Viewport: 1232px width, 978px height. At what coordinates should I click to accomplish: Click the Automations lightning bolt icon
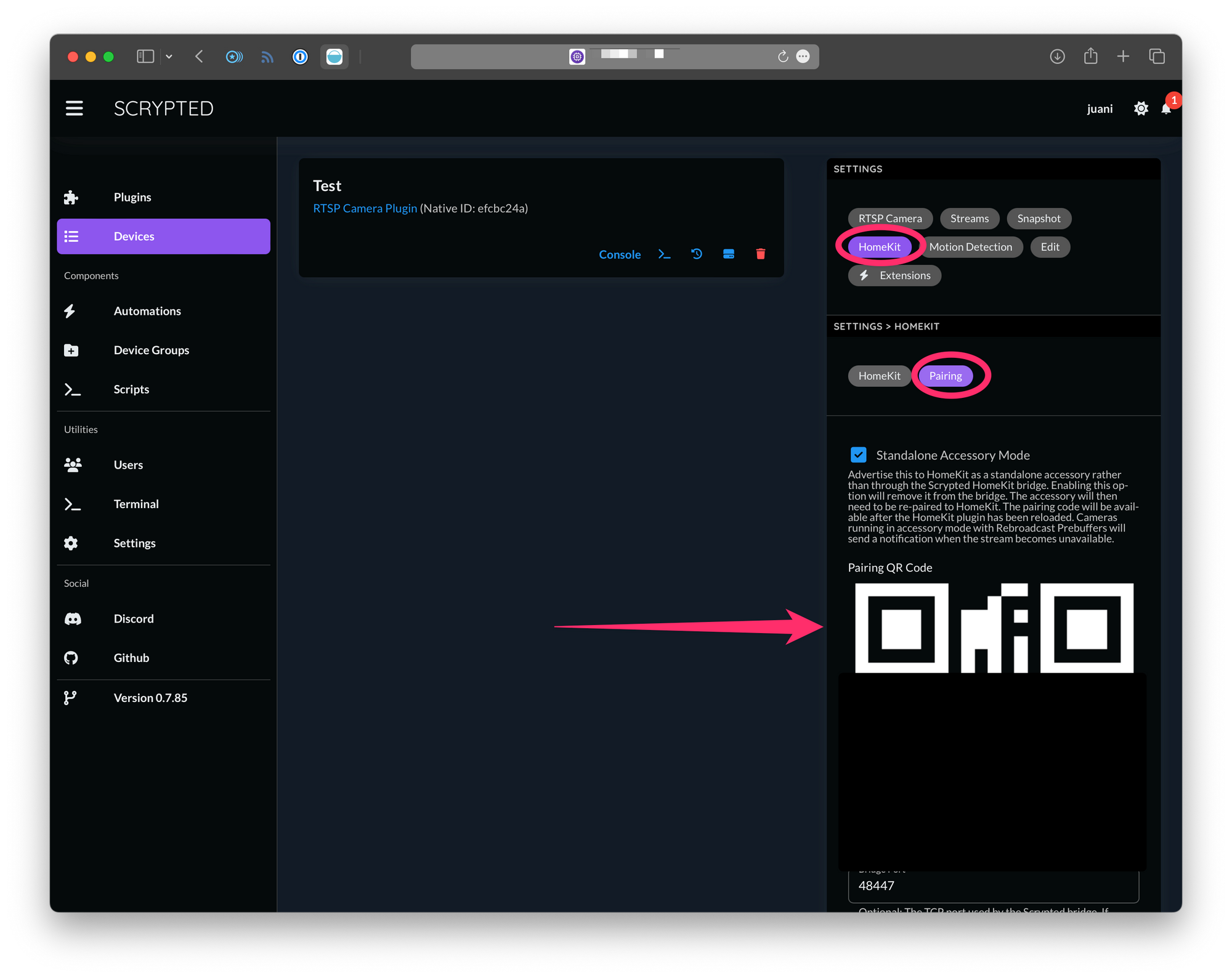pyautogui.click(x=70, y=311)
